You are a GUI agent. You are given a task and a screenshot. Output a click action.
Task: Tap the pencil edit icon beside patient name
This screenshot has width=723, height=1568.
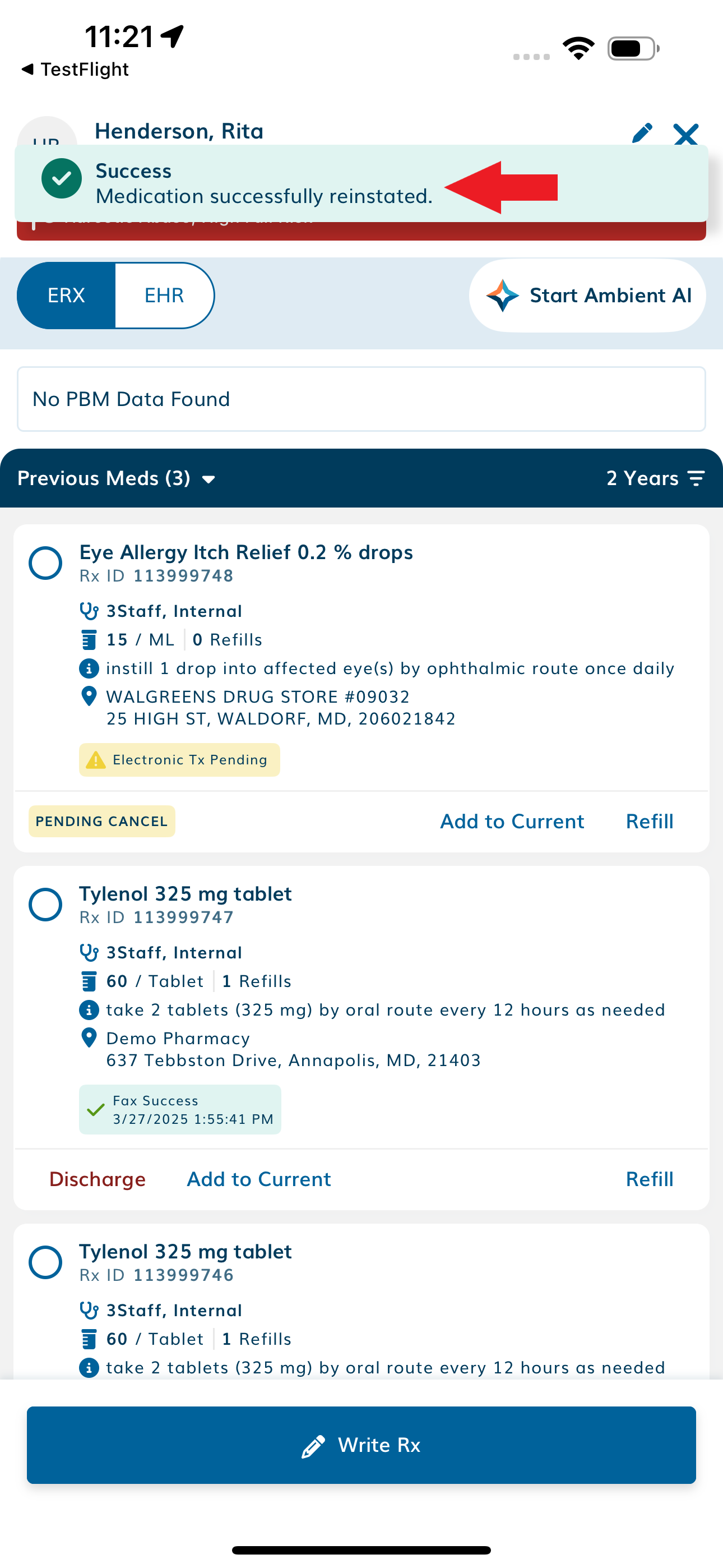[x=642, y=133]
